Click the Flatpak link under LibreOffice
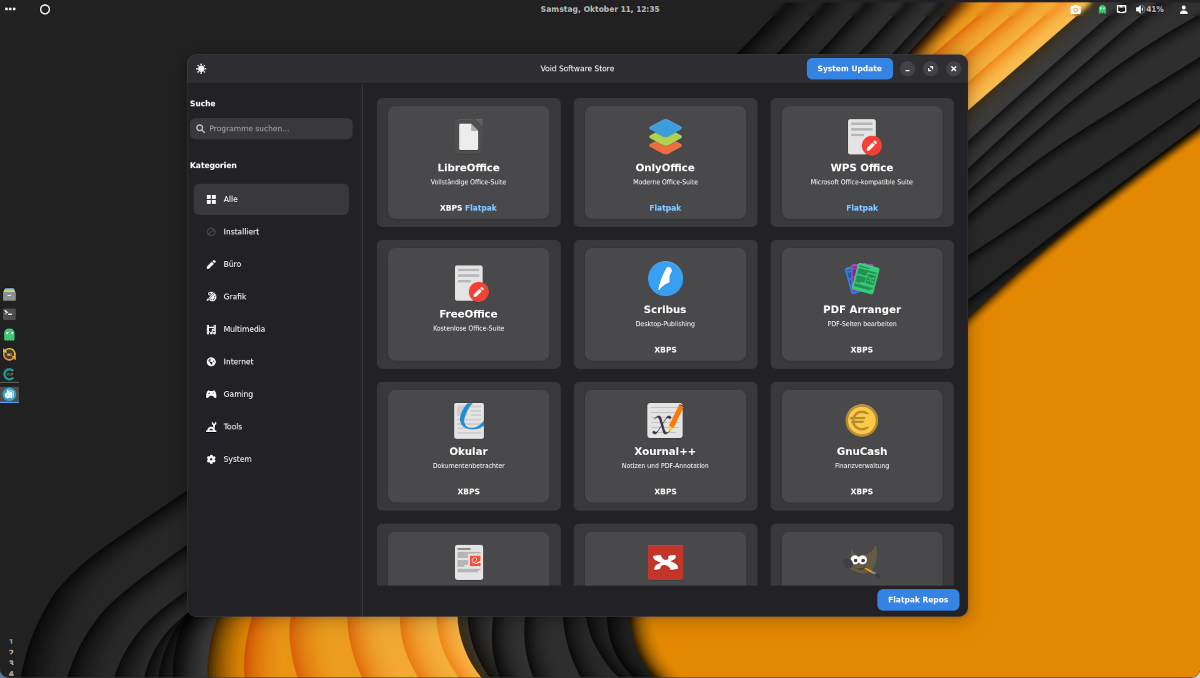 (x=481, y=208)
